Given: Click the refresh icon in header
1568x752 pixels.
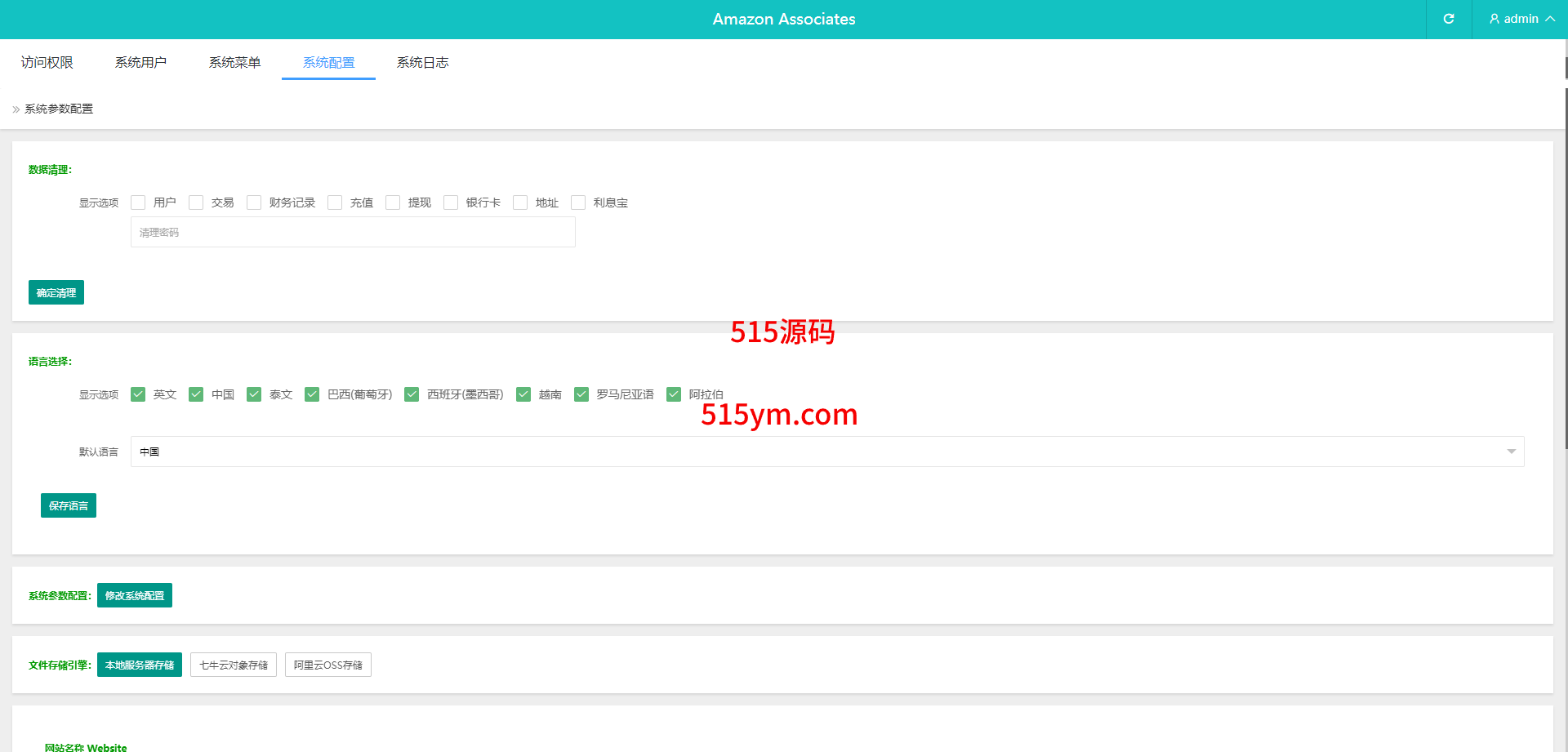Looking at the screenshot, I should point(1448,19).
